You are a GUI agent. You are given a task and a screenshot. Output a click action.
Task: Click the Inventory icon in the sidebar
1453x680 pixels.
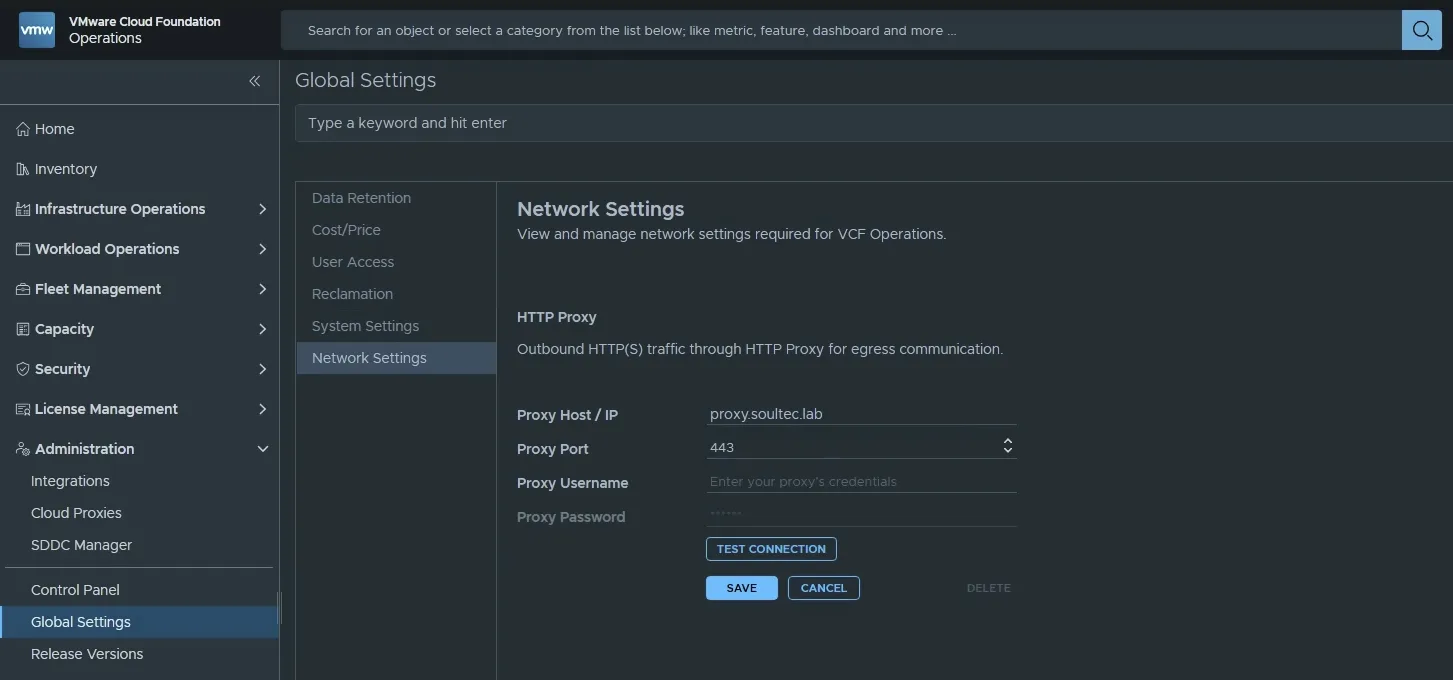coord(23,169)
